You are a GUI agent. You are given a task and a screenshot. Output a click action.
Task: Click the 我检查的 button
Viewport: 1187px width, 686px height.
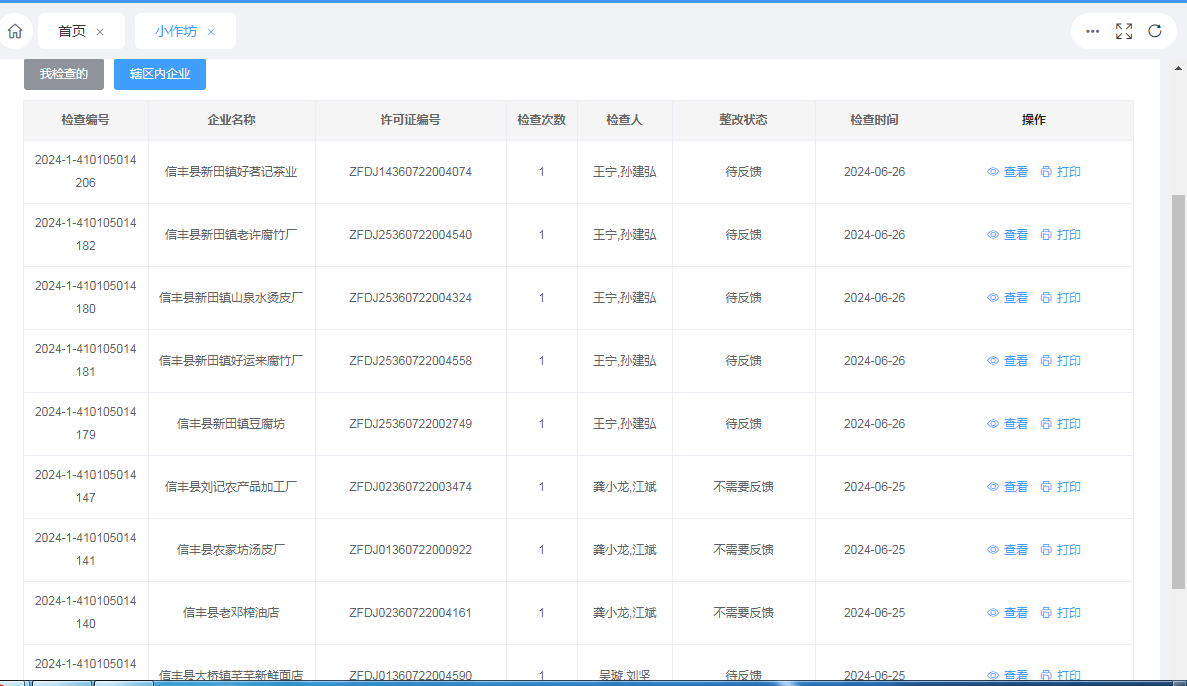point(64,74)
